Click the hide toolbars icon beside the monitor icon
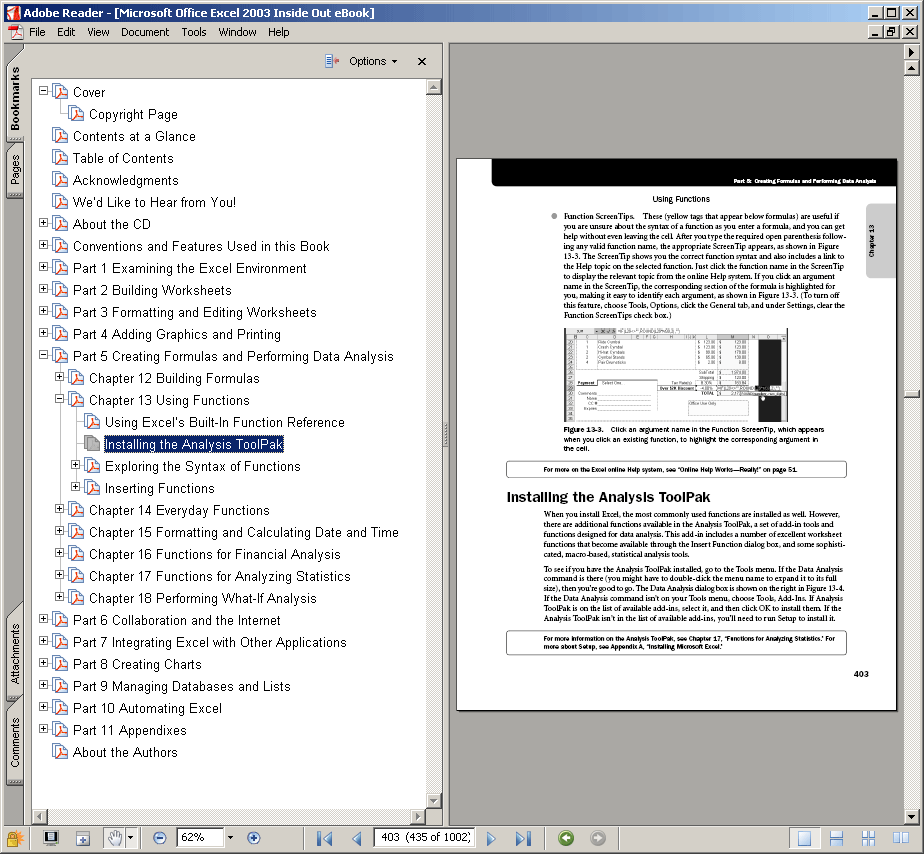 pos(82,838)
